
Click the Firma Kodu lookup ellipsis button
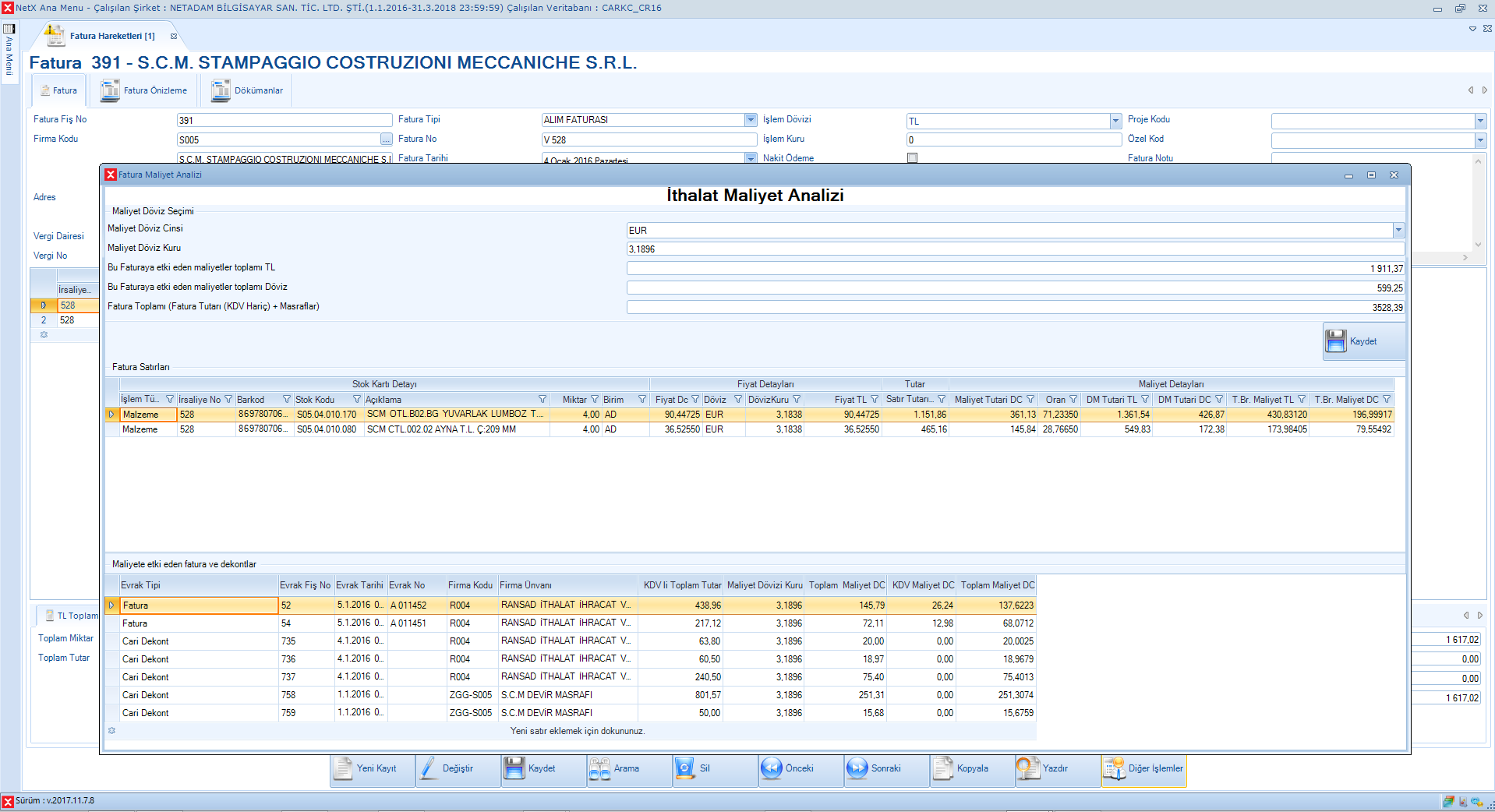pyautogui.click(x=386, y=139)
